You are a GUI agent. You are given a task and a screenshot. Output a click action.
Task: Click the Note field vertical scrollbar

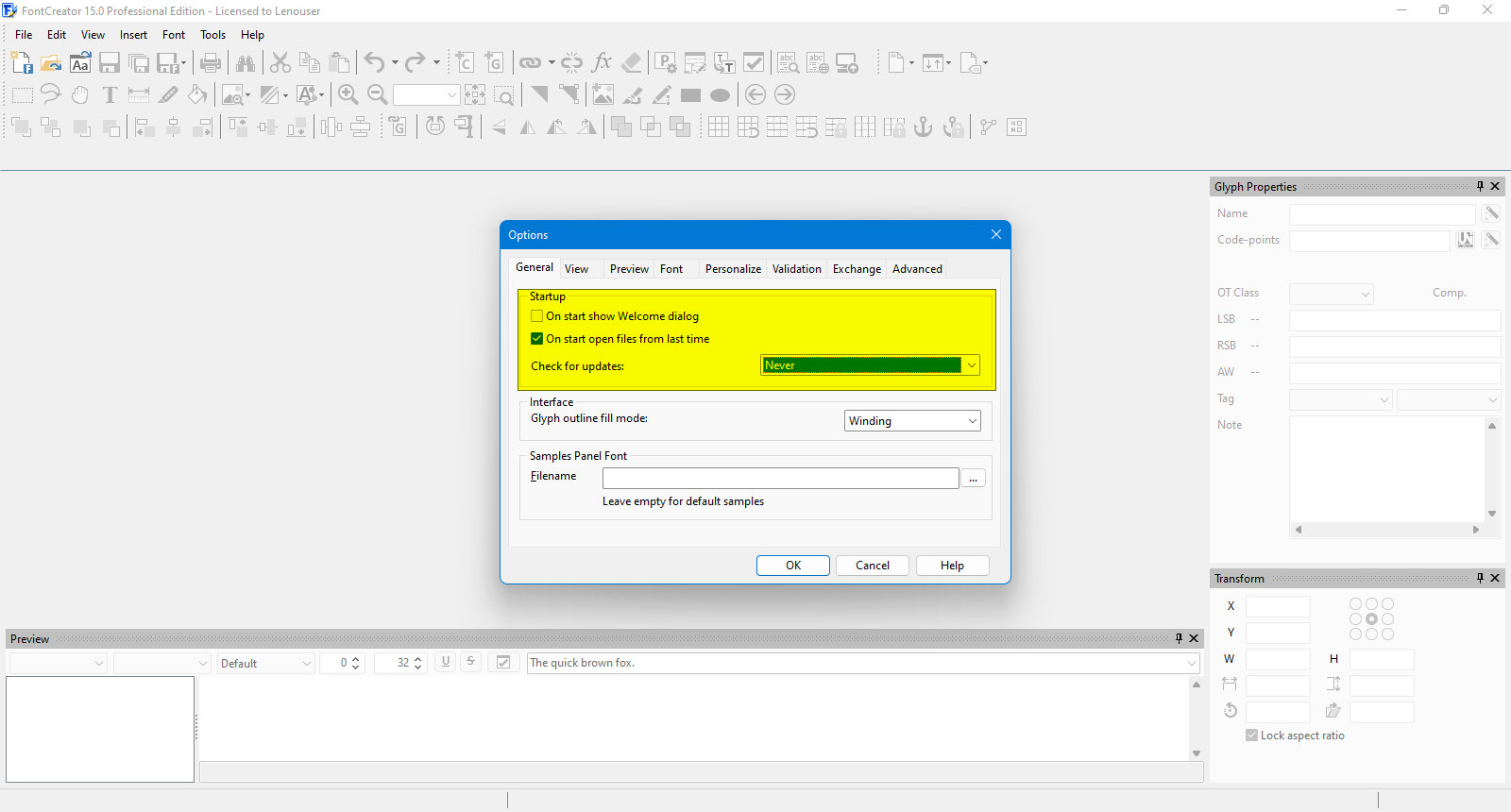[1492, 469]
